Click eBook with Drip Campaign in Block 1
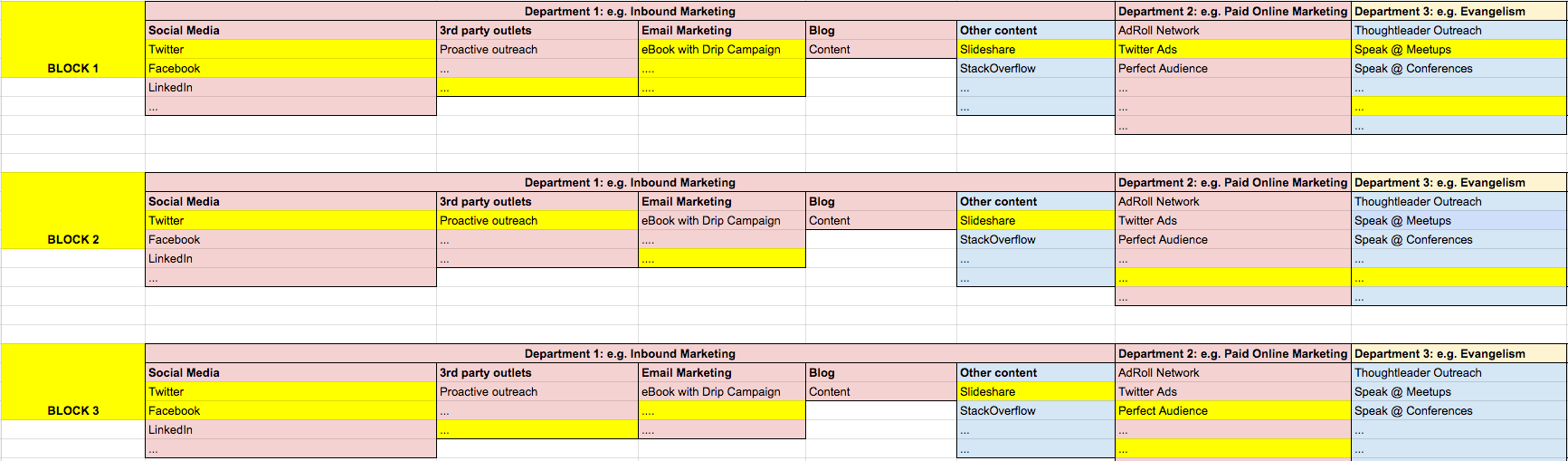Viewport: 1568px width, 461px height. (721, 49)
